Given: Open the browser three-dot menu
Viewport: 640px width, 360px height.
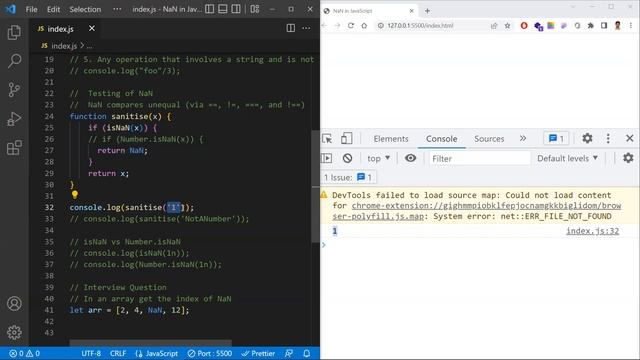Looking at the screenshot, I should tap(631, 26).
